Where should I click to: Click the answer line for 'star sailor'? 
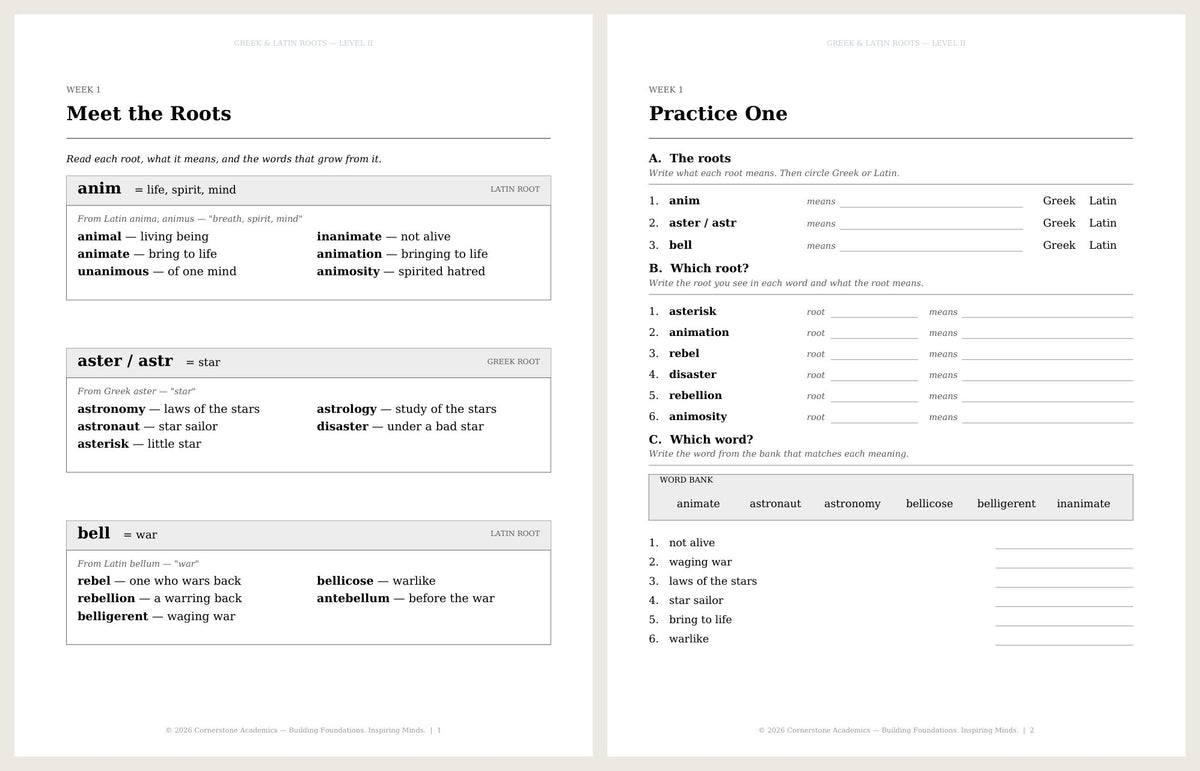tap(1064, 601)
